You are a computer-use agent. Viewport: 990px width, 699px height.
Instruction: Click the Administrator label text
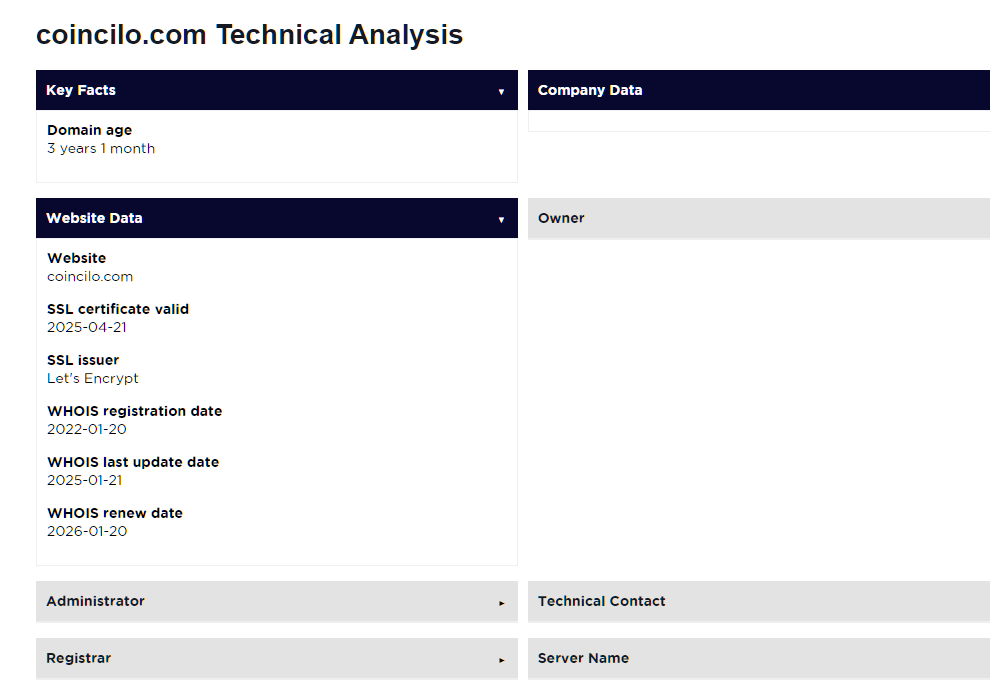(95, 601)
